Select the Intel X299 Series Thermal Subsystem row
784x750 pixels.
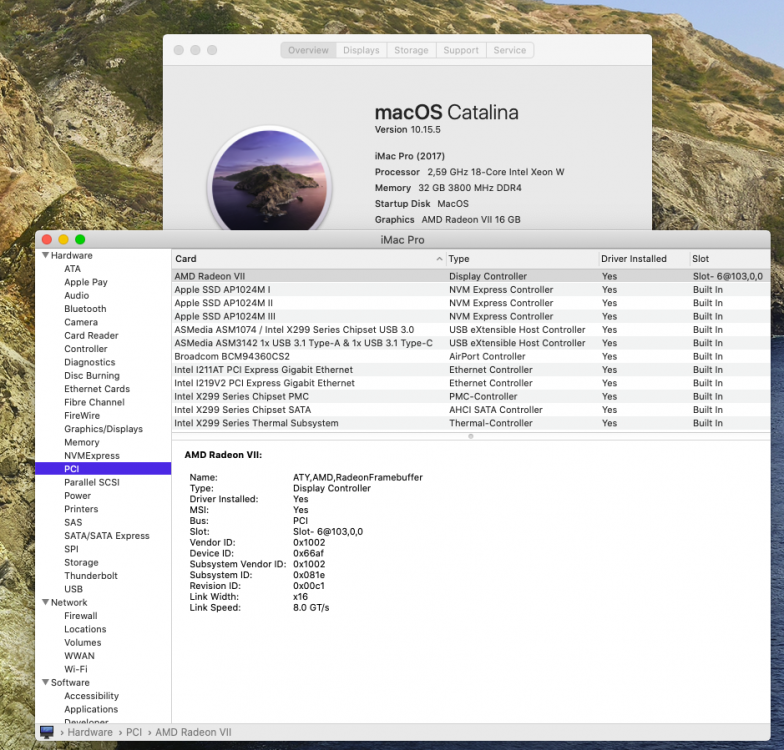click(x=470, y=423)
